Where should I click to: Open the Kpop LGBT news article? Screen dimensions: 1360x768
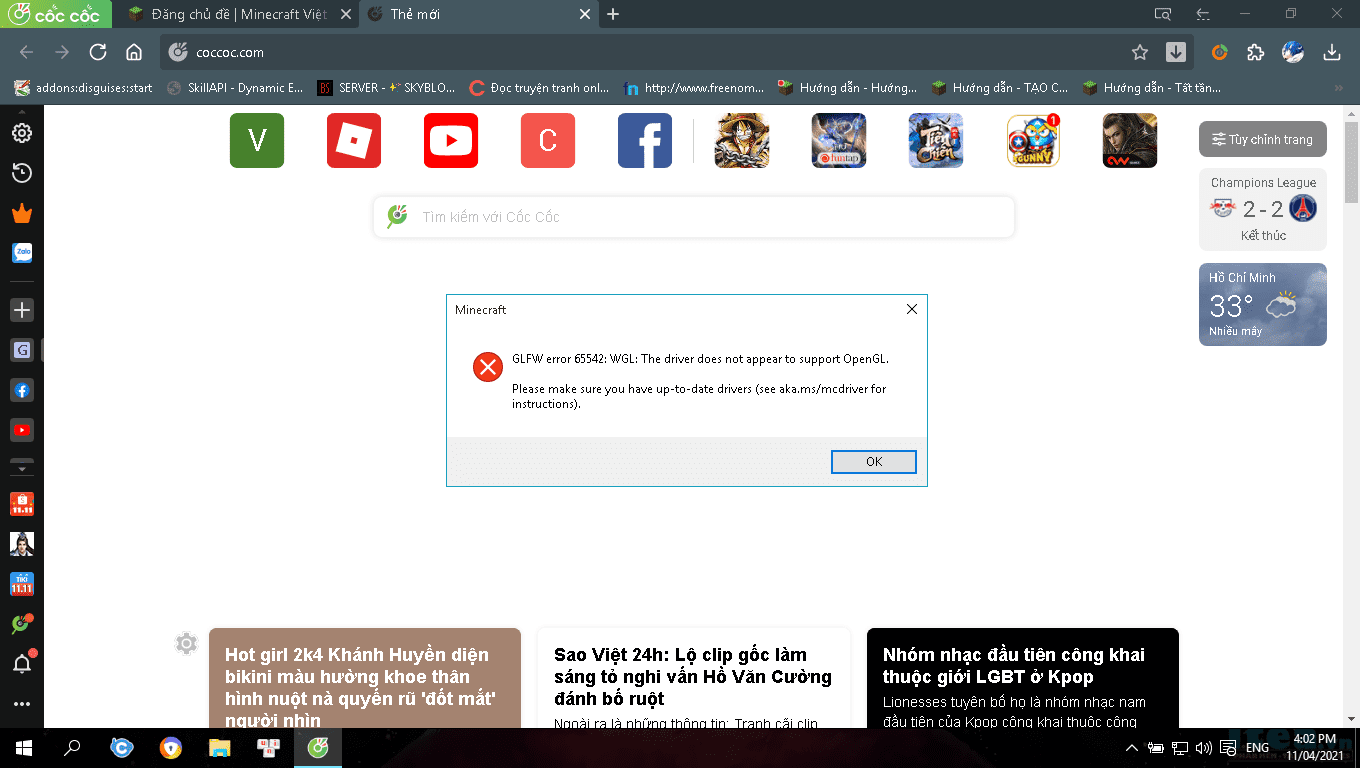[x=1023, y=678]
